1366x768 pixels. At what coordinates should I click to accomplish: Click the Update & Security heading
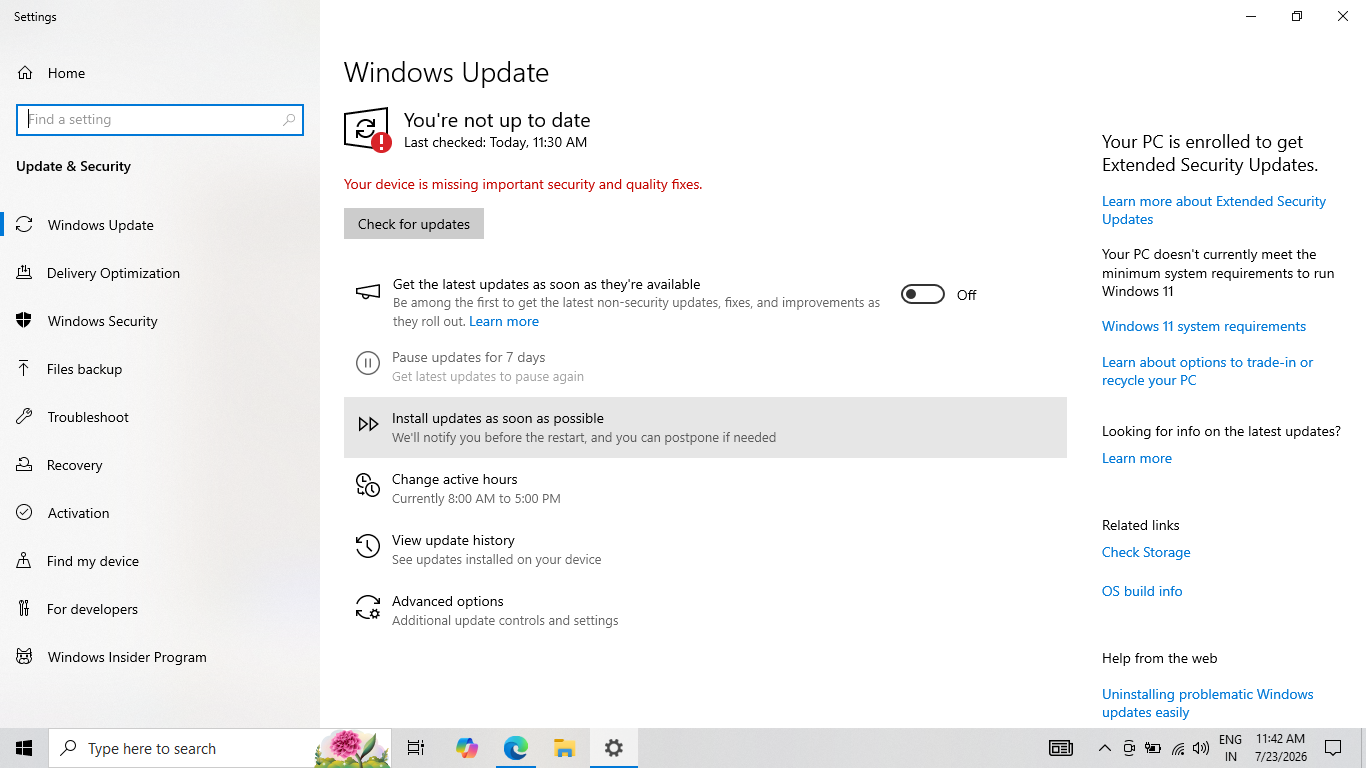tap(73, 166)
